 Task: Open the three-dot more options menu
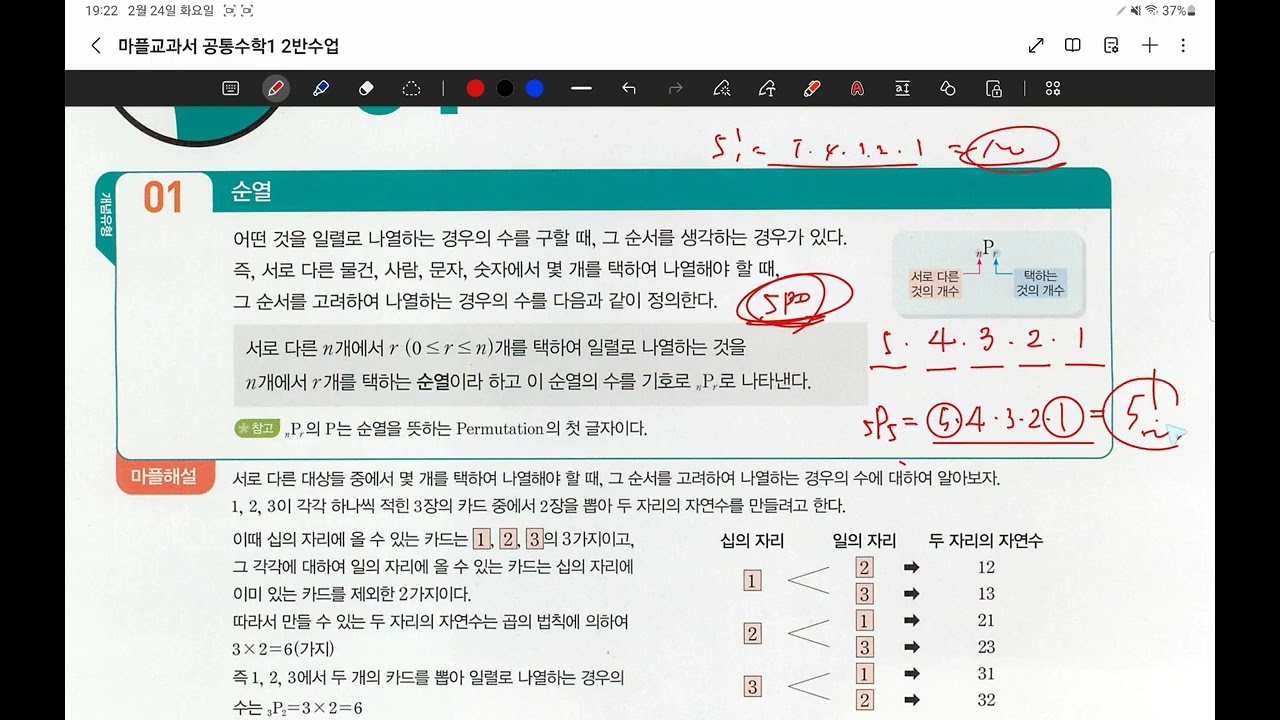1183,46
